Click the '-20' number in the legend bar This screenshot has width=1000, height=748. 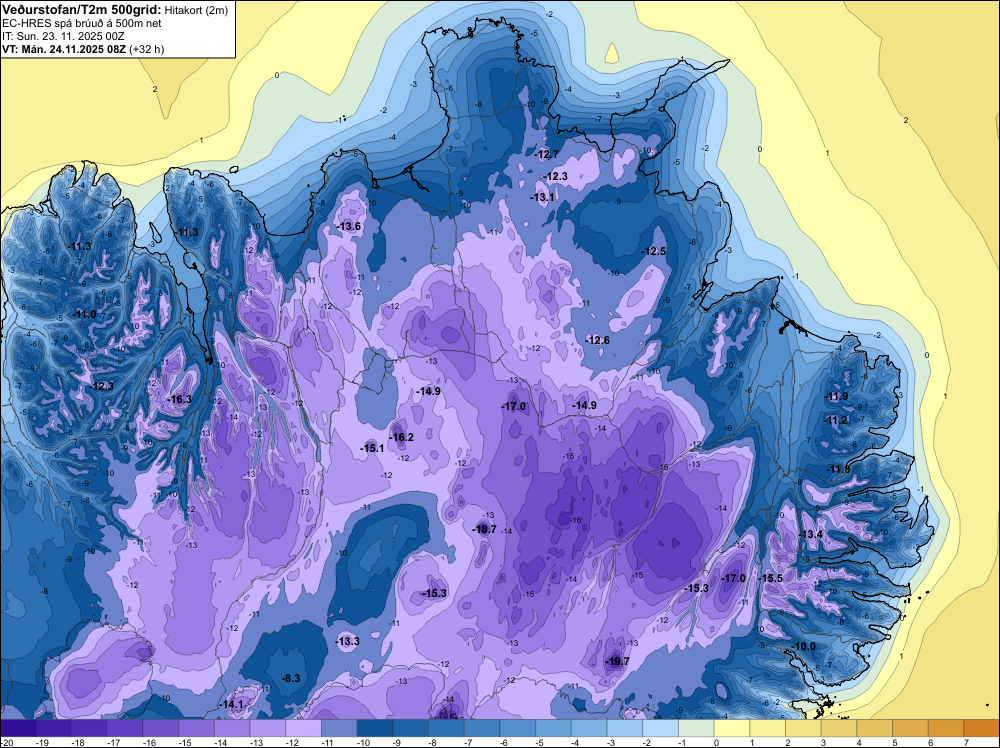(6, 743)
